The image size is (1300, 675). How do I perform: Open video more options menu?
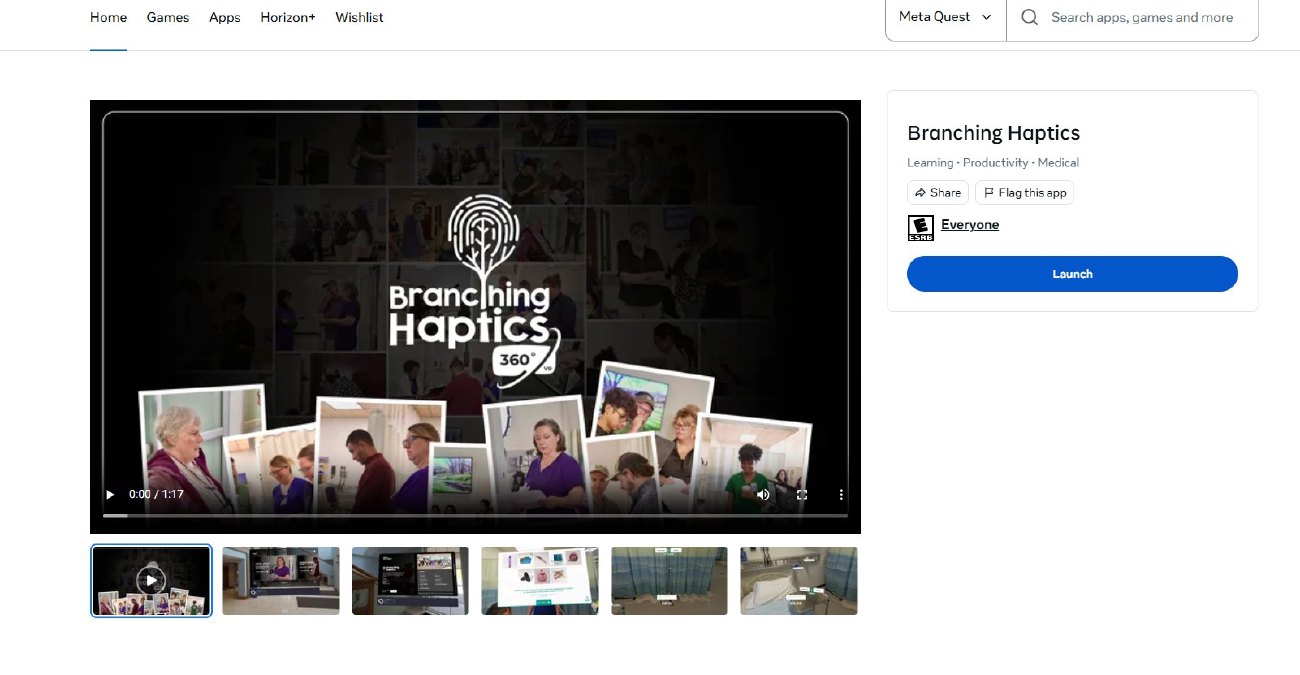(841, 495)
